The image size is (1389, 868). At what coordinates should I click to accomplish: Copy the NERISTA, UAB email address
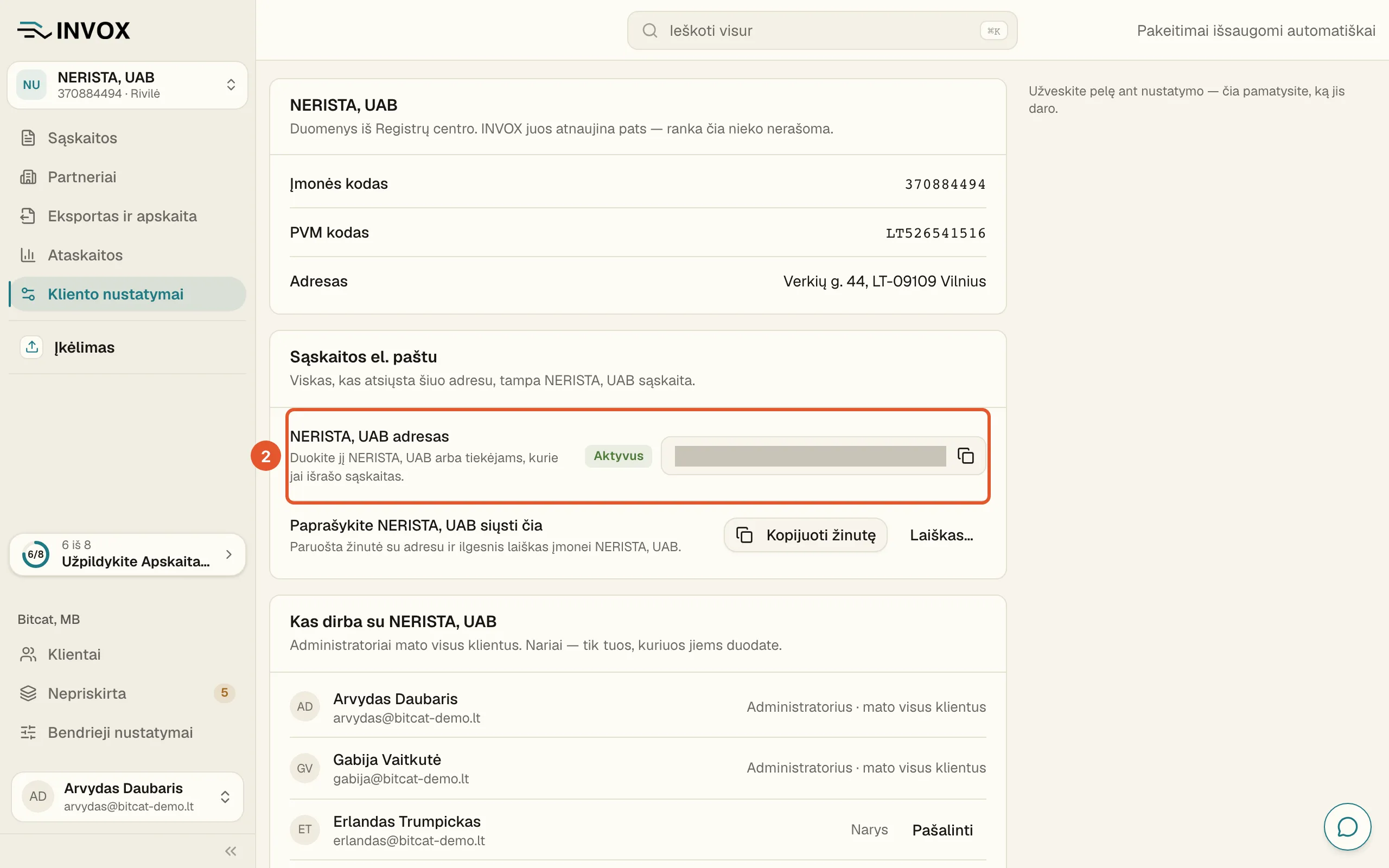pyautogui.click(x=965, y=456)
